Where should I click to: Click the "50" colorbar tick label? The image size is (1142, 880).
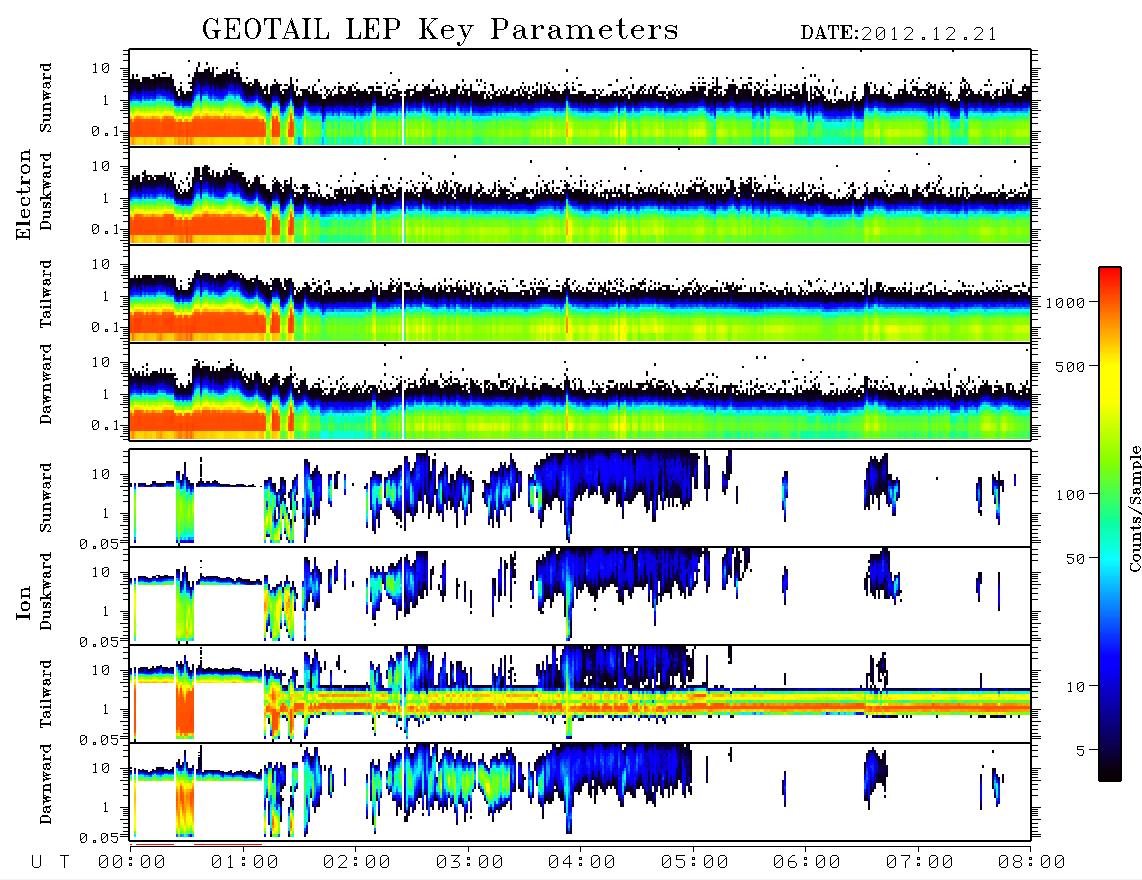[x=1075, y=559]
